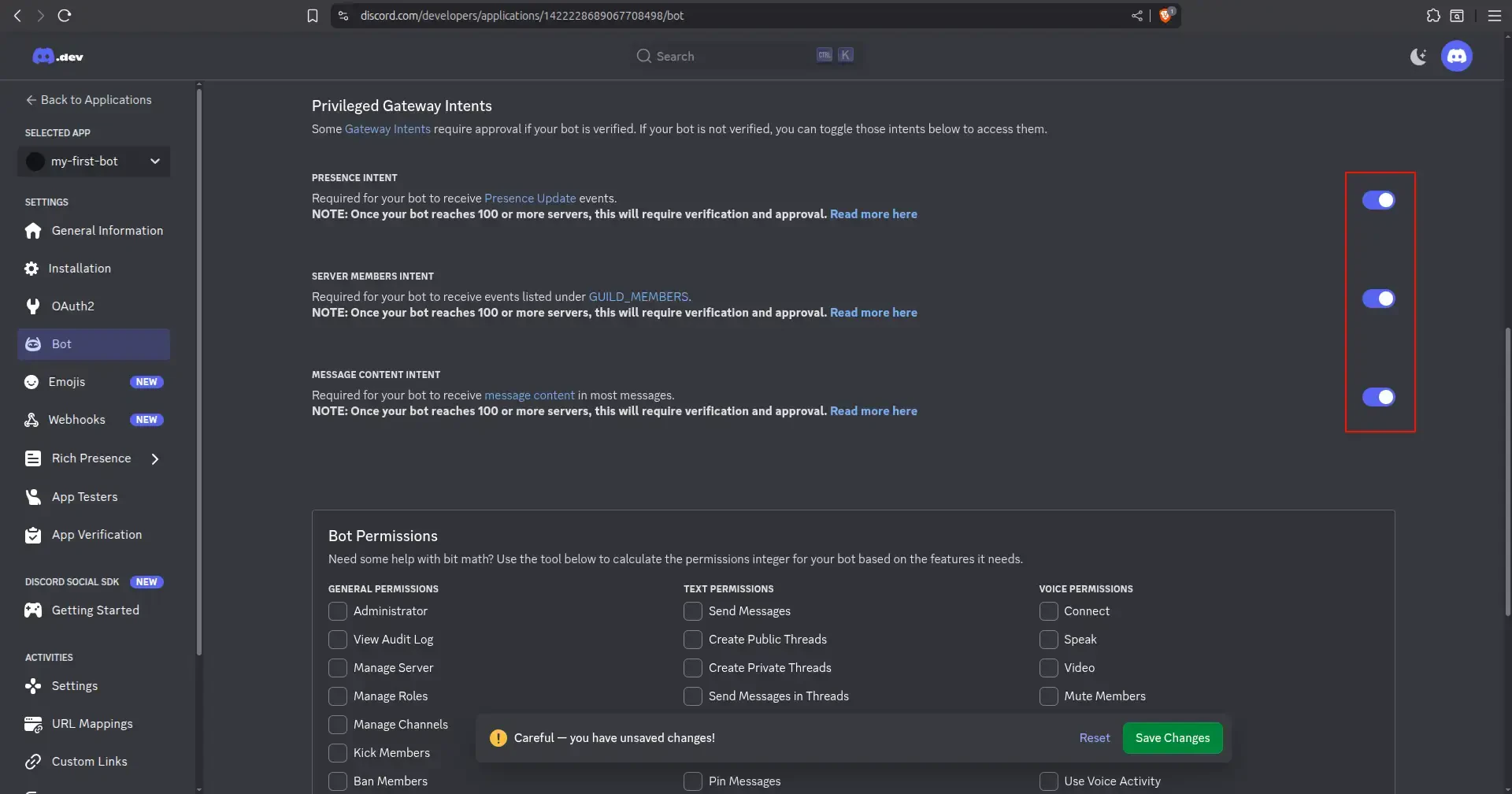Switch off Message Content Intent toggle
The width and height of the screenshot is (1512, 794).
(1378, 397)
